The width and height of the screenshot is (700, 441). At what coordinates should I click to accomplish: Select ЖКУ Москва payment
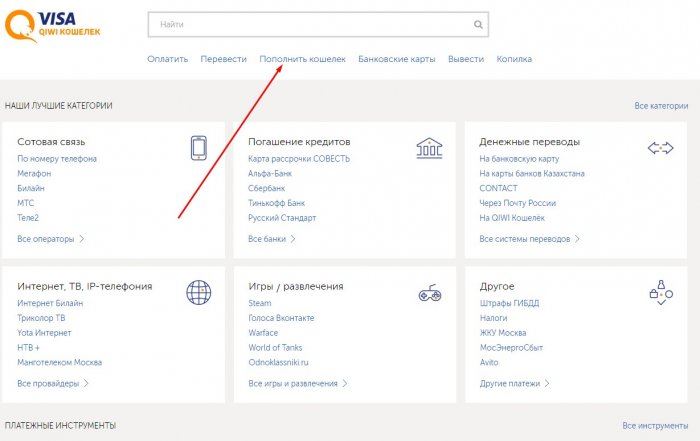503,333
